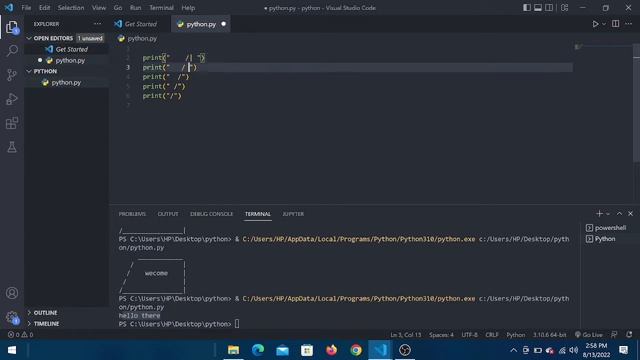Switch to the Jupyter panel tab
Image resolution: width=640 pixels, height=360 pixels.
(x=293, y=214)
